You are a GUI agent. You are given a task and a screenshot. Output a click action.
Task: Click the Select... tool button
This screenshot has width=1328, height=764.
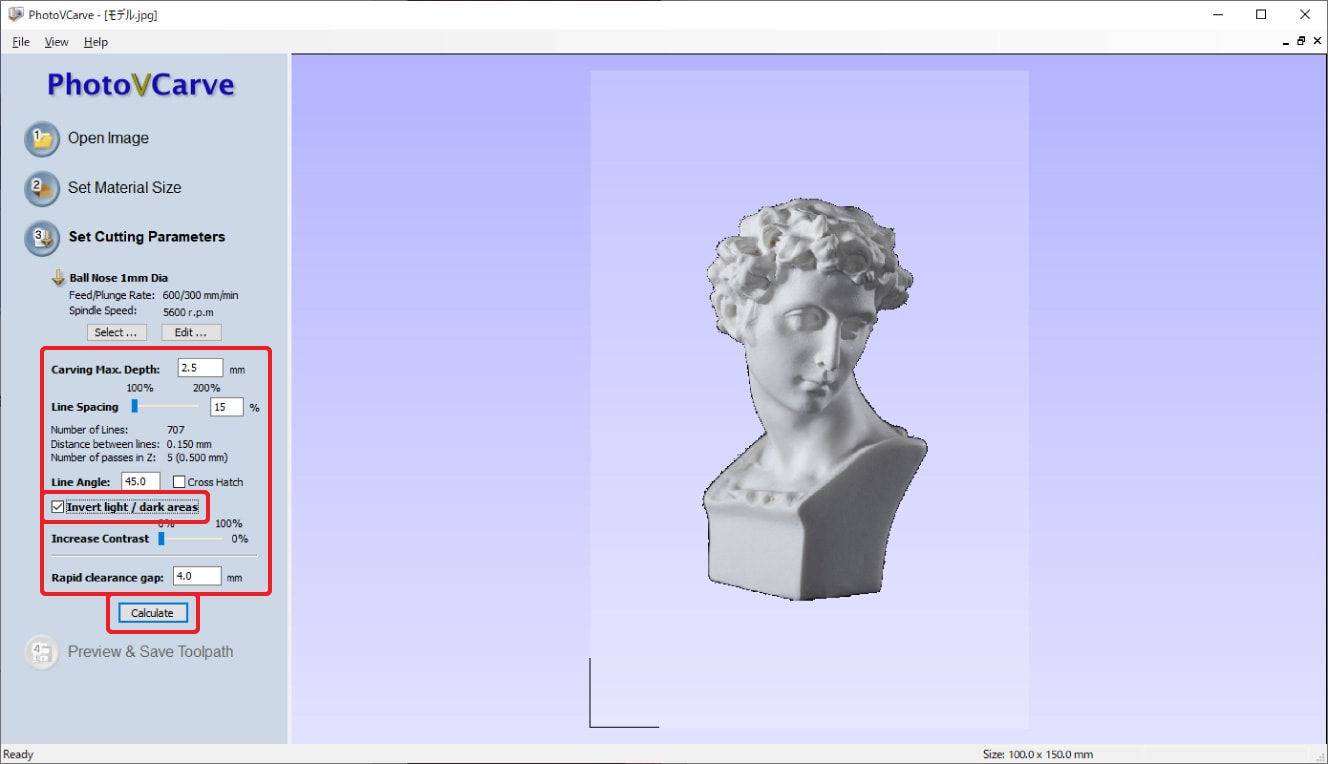pos(116,332)
